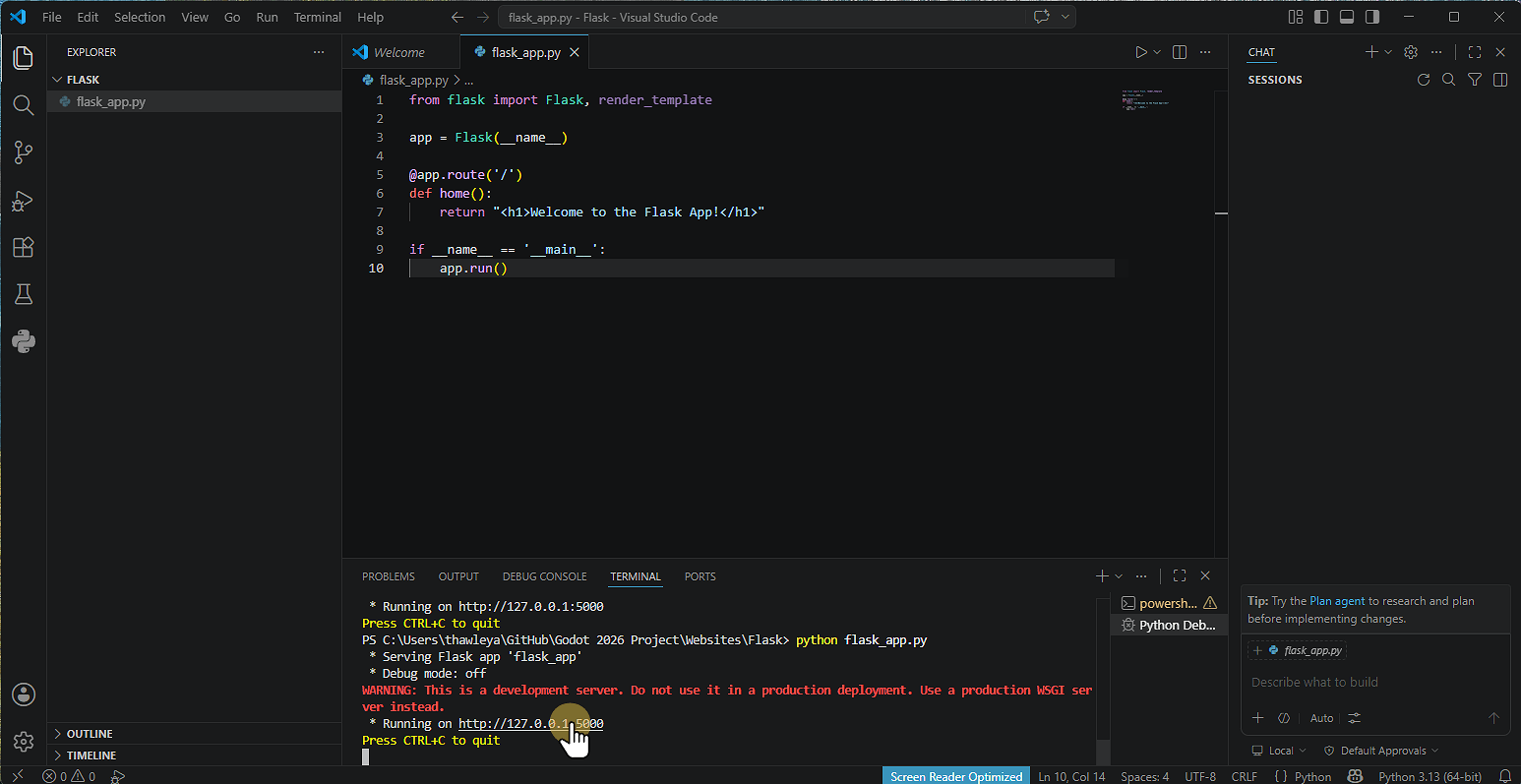Image resolution: width=1521 pixels, height=784 pixels.
Task: Open the editor More Actions ellipsis
Action: (1205, 52)
